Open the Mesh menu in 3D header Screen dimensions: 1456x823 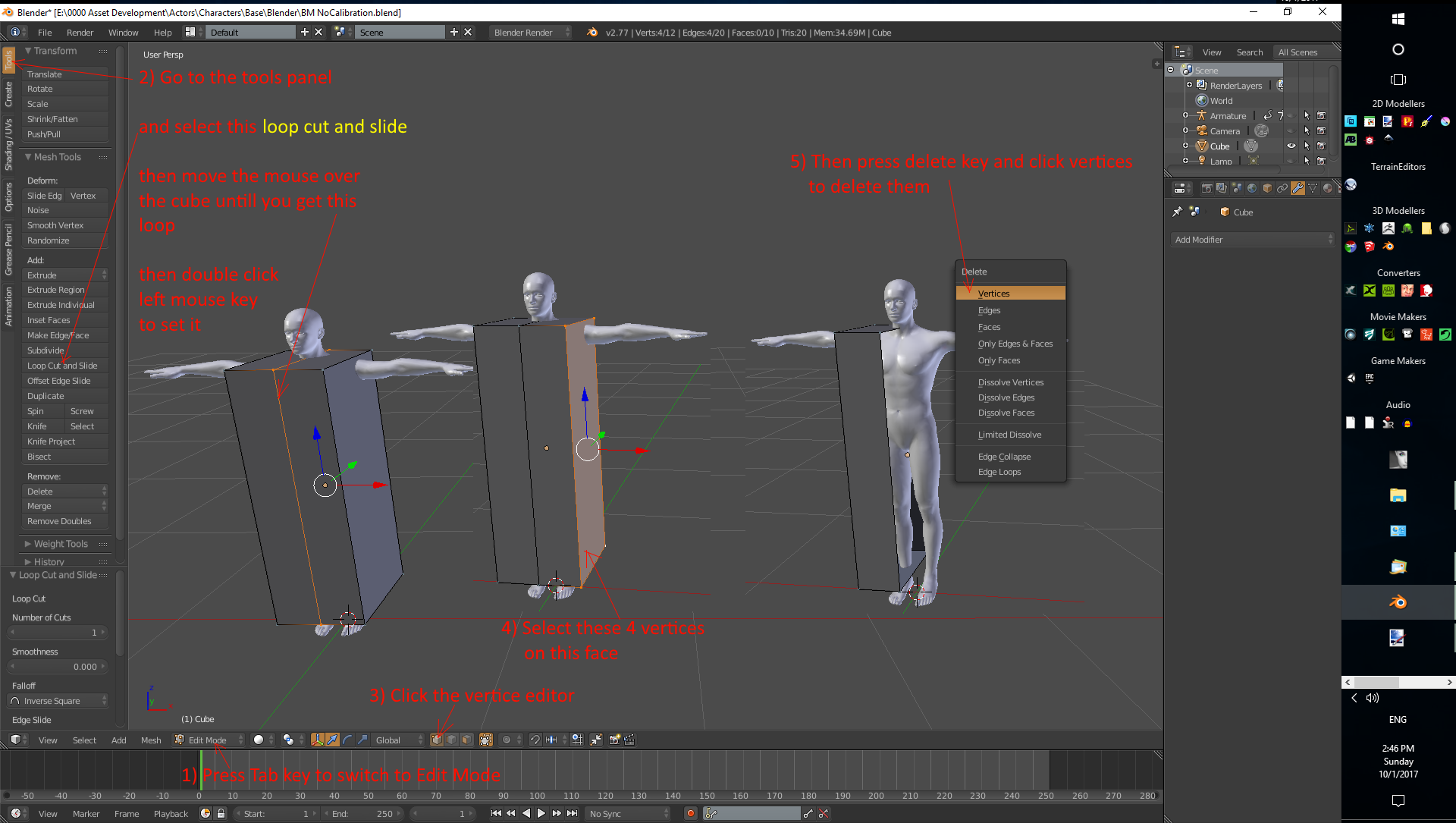click(x=151, y=740)
